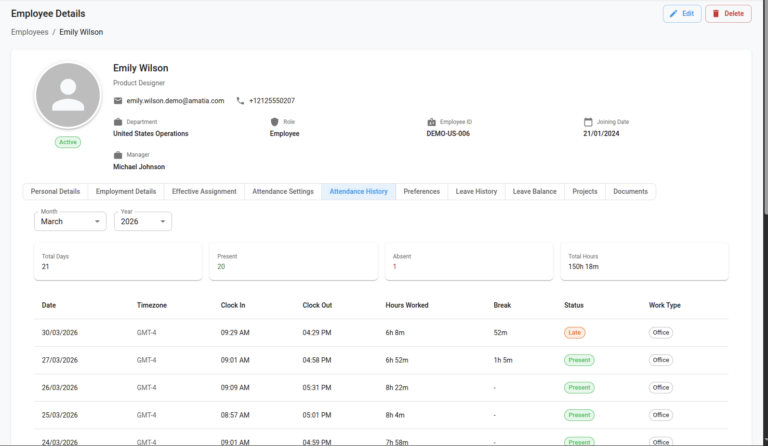
Task: Click the Manager briefcase icon
Action: pyautogui.click(x=118, y=155)
